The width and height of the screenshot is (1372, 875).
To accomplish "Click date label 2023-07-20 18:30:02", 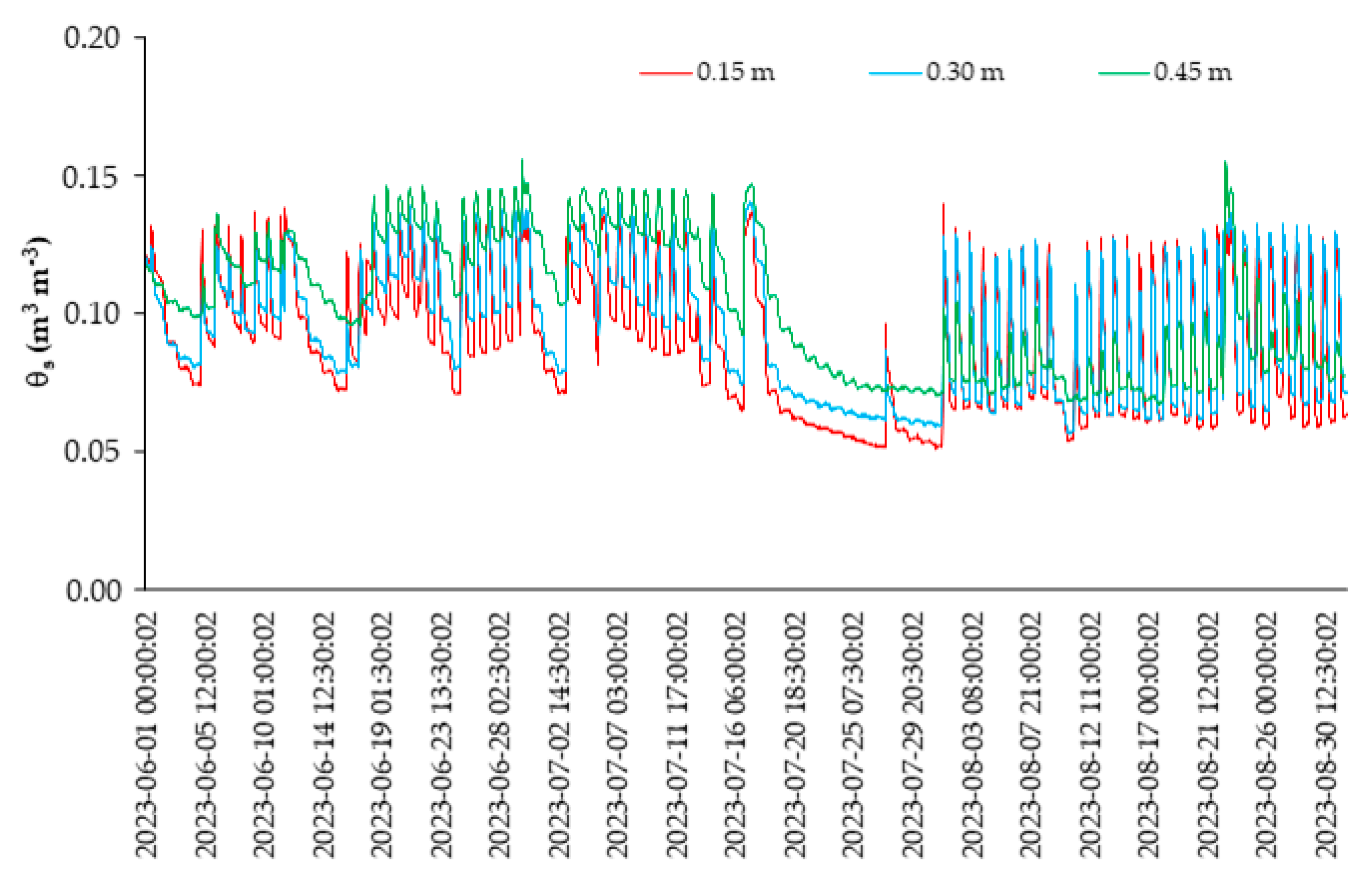I will (795, 735).
